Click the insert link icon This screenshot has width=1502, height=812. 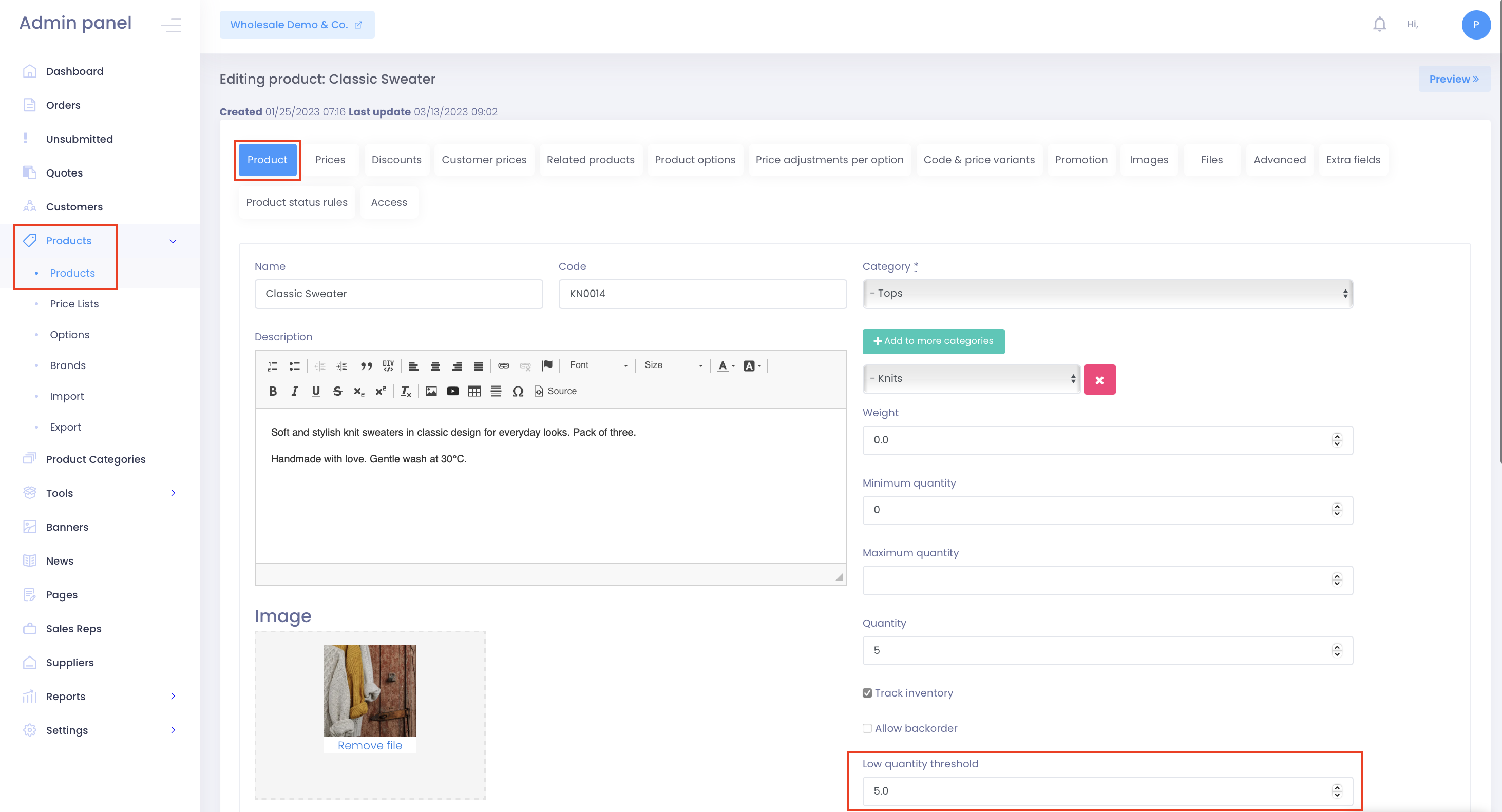tap(503, 365)
